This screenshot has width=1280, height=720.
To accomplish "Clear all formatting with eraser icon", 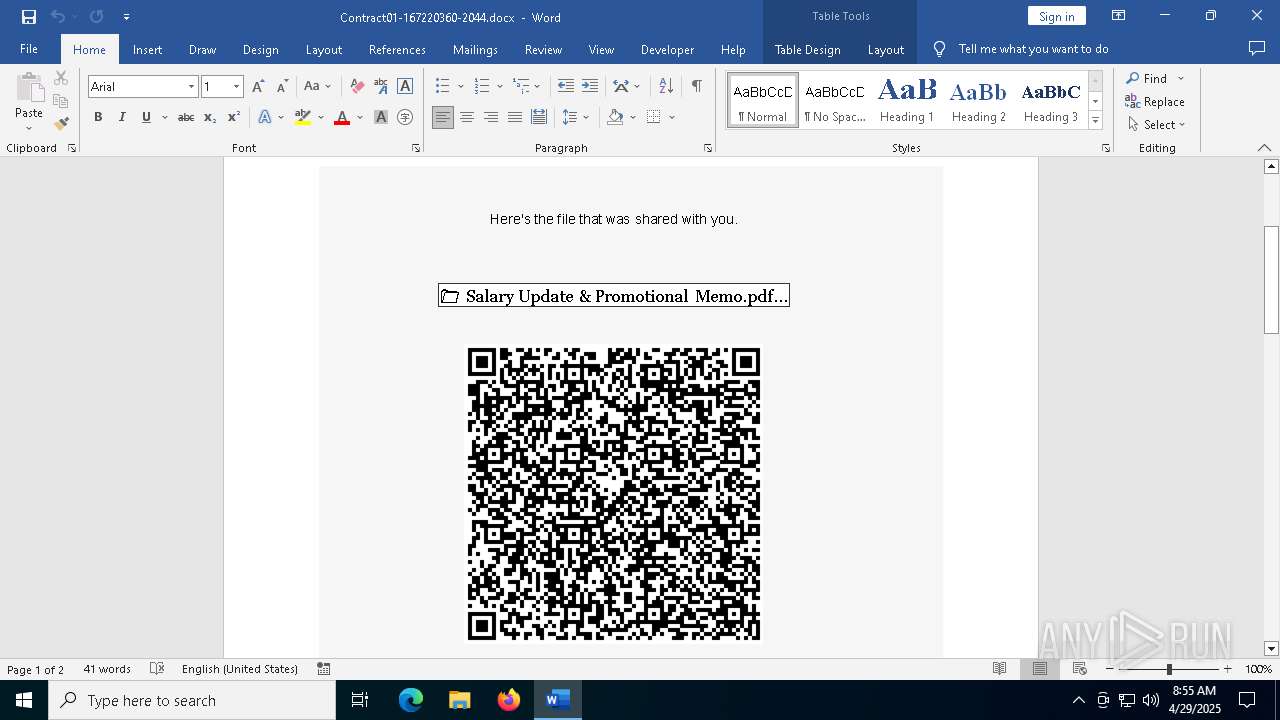I will [x=357, y=87].
